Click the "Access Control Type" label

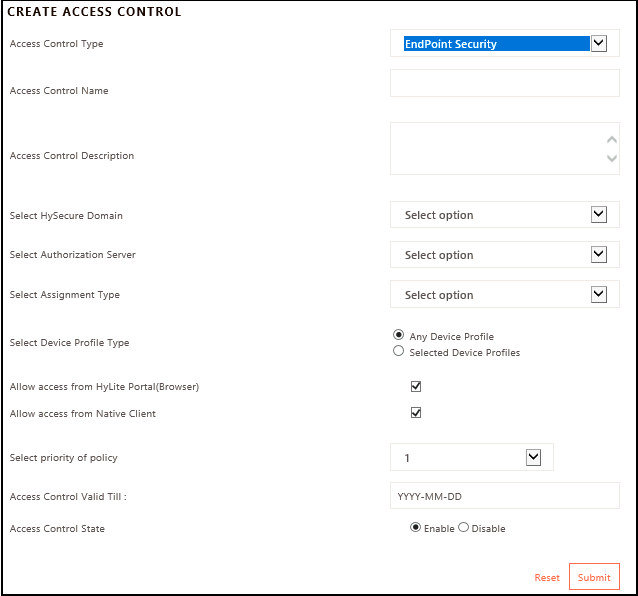click(57, 44)
